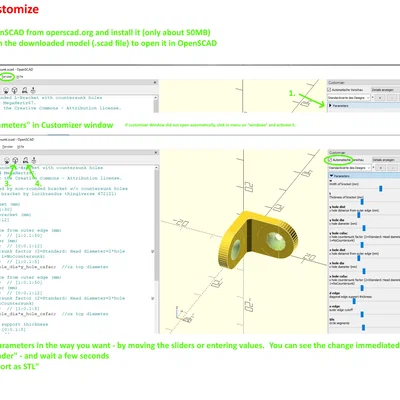This screenshot has width=400, height=400.
Task: Click the diagonal edge support thickness slider handle
Action: tap(354, 301)
